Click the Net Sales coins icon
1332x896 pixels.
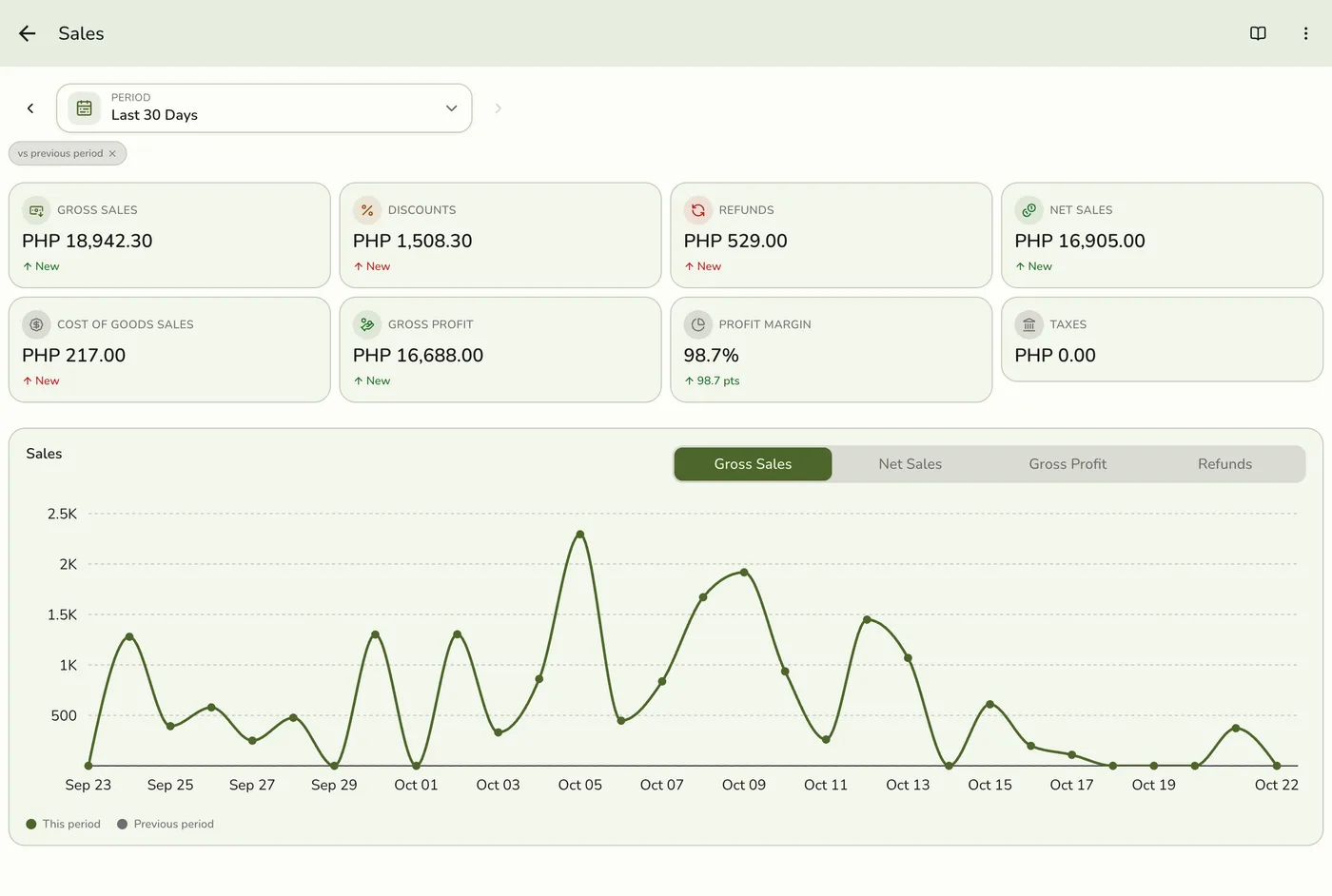(x=1028, y=210)
